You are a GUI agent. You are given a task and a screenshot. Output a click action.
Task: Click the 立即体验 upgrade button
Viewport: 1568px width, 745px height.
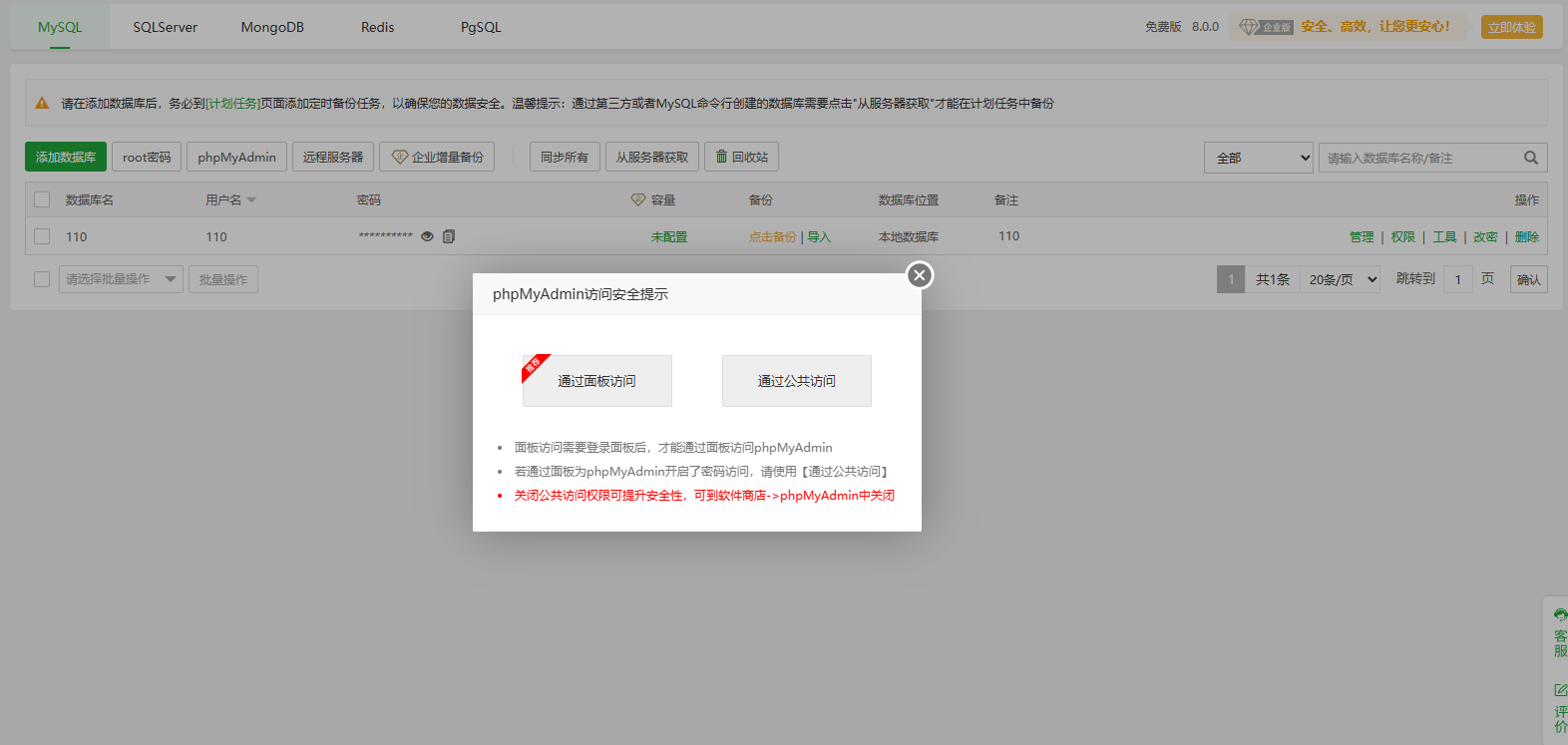[1511, 27]
